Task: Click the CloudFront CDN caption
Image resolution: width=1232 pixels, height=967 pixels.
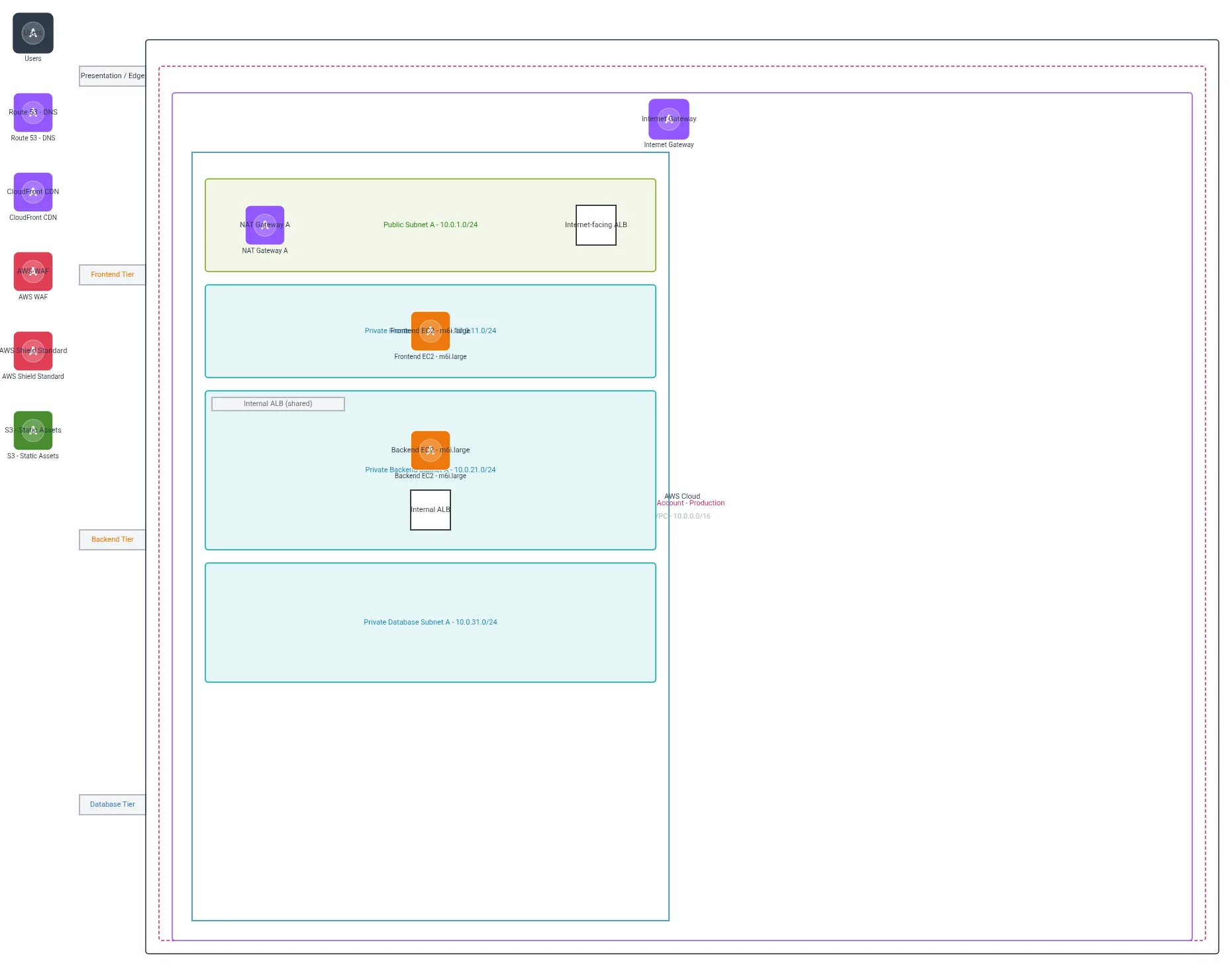Action: [33, 218]
